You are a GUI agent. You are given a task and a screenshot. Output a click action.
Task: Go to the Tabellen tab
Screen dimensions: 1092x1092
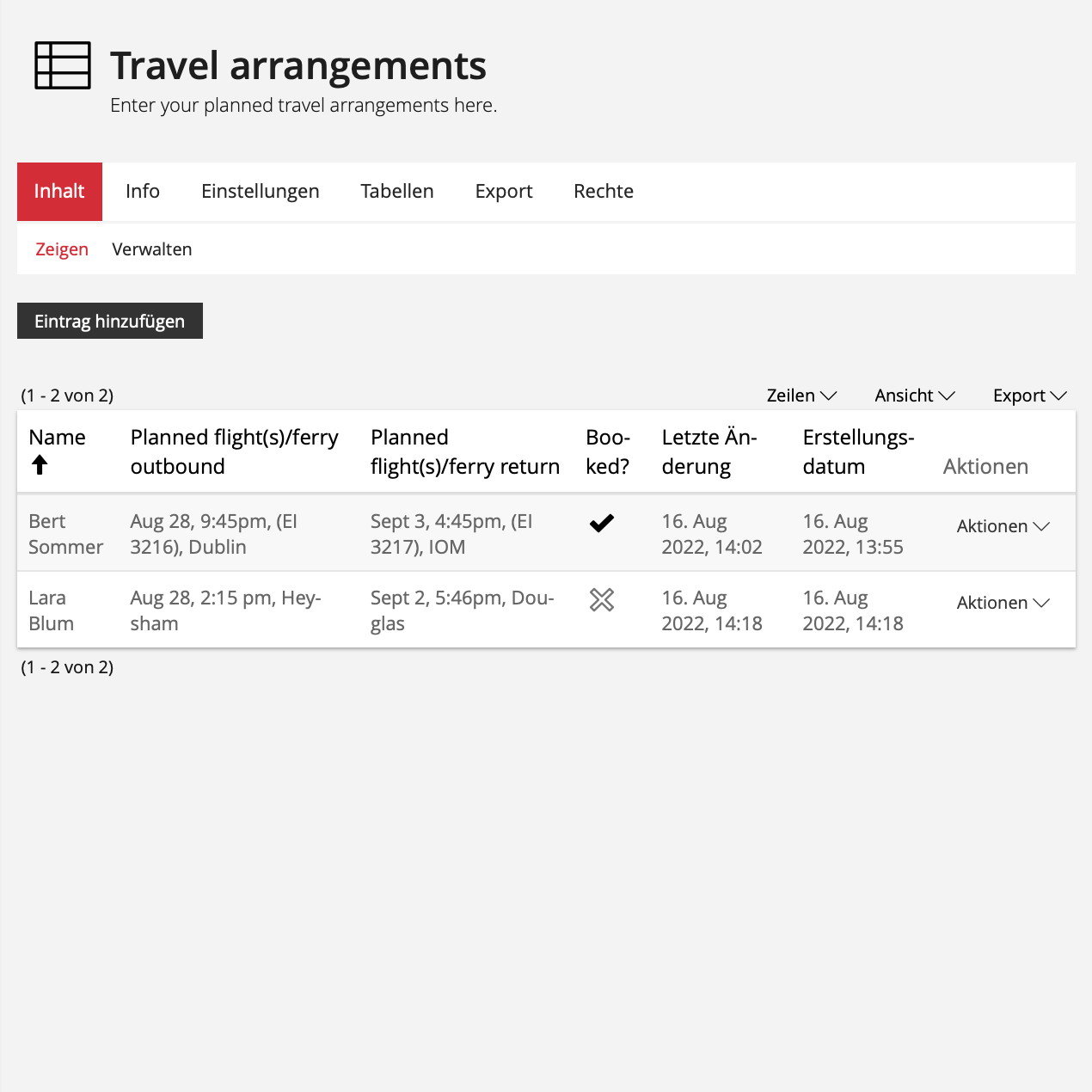click(396, 192)
